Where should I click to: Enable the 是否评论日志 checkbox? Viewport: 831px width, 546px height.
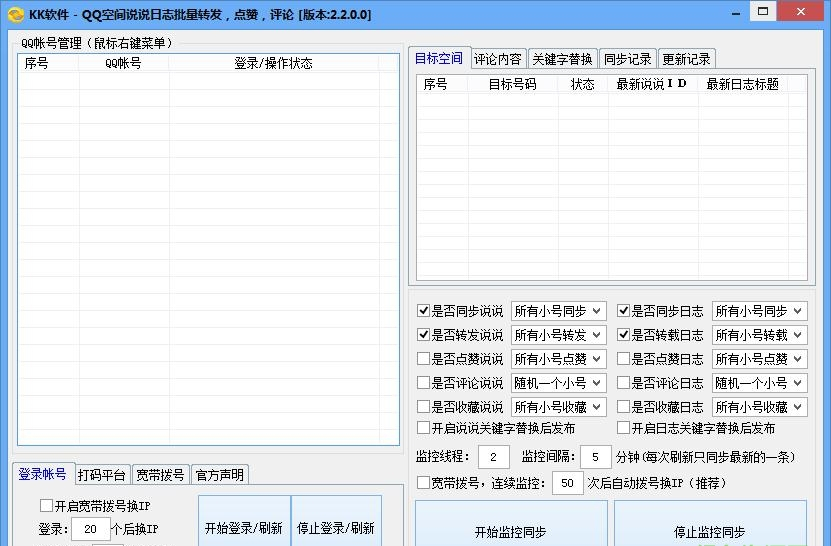coord(623,383)
